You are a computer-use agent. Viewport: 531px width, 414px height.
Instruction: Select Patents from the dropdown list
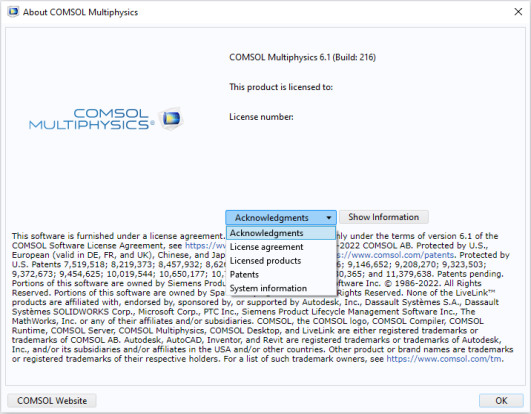pos(281,275)
